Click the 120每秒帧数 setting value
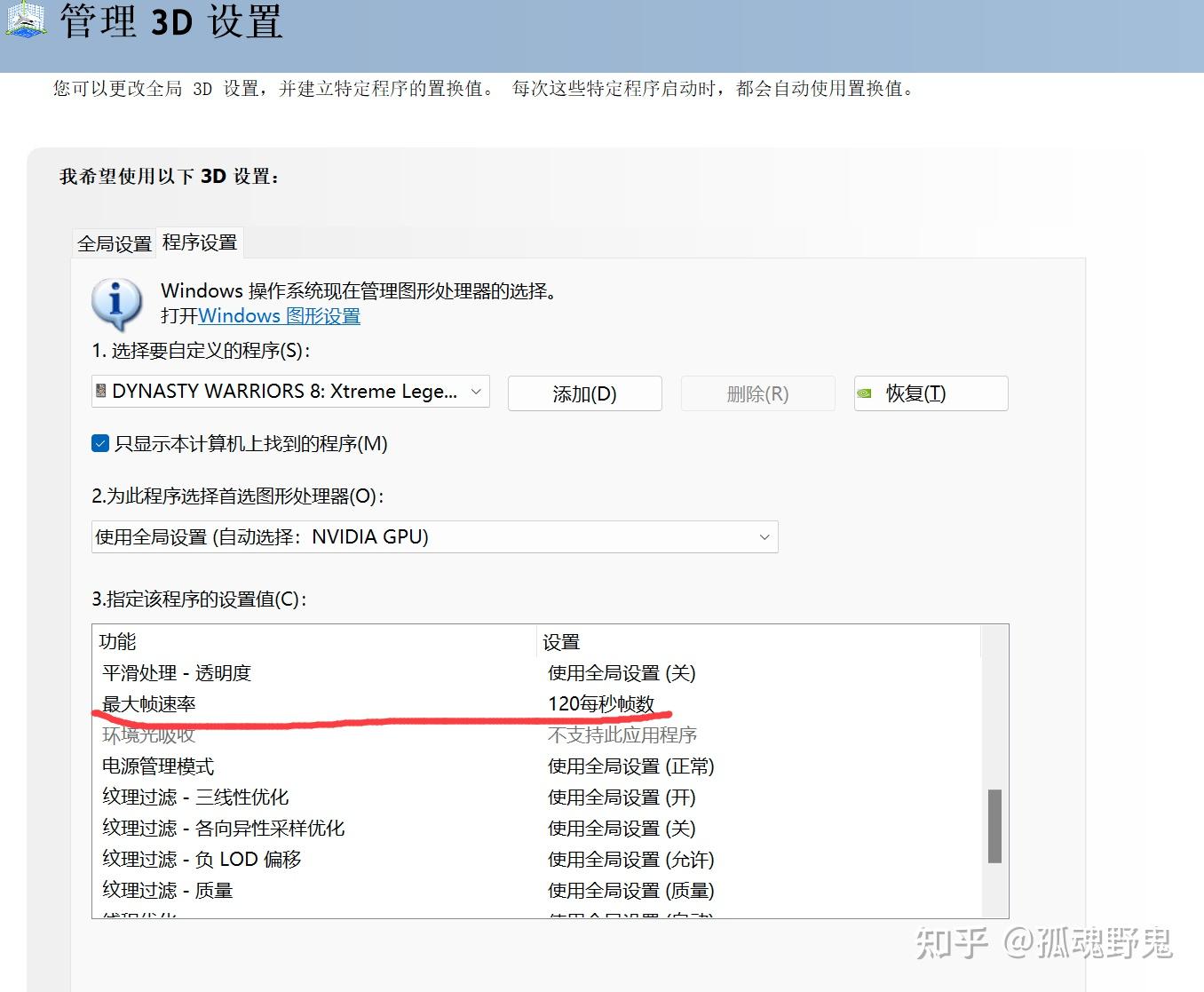The image size is (1204, 992). point(601,704)
